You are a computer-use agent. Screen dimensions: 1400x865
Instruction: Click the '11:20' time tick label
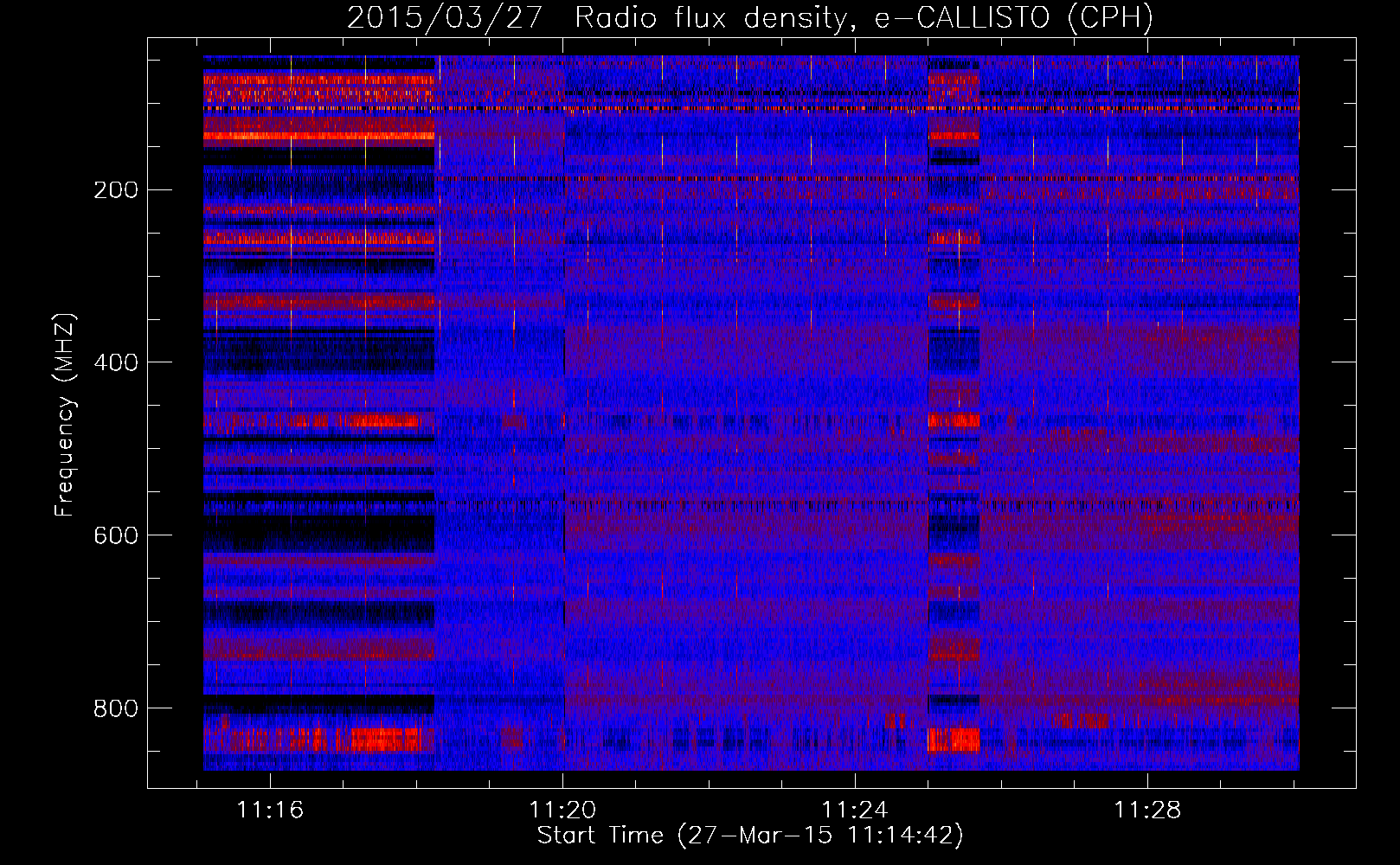(562, 811)
